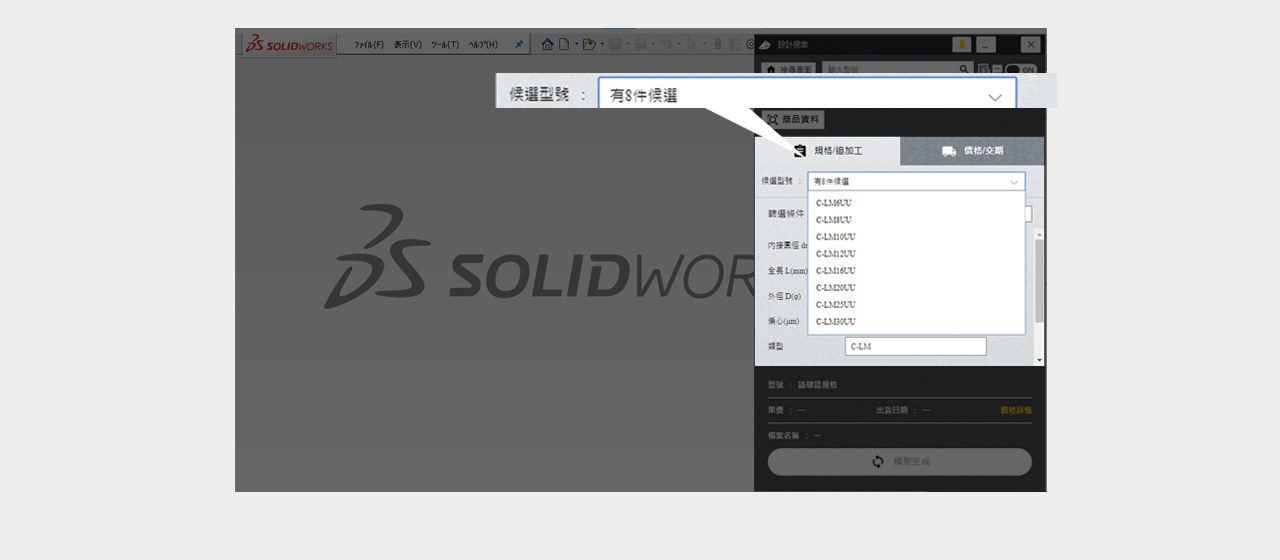Open the 價格詳情 link
The height and width of the screenshot is (560, 1280).
[1016, 410]
